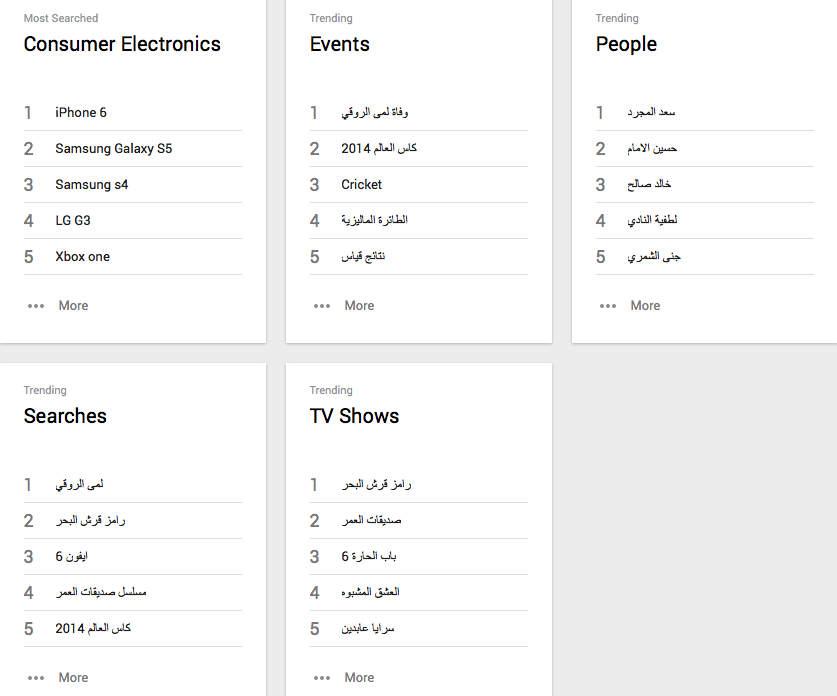The image size is (837, 696).
Task: Click the Samsung s4 item
Action: pyautogui.click(x=91, y=185)
